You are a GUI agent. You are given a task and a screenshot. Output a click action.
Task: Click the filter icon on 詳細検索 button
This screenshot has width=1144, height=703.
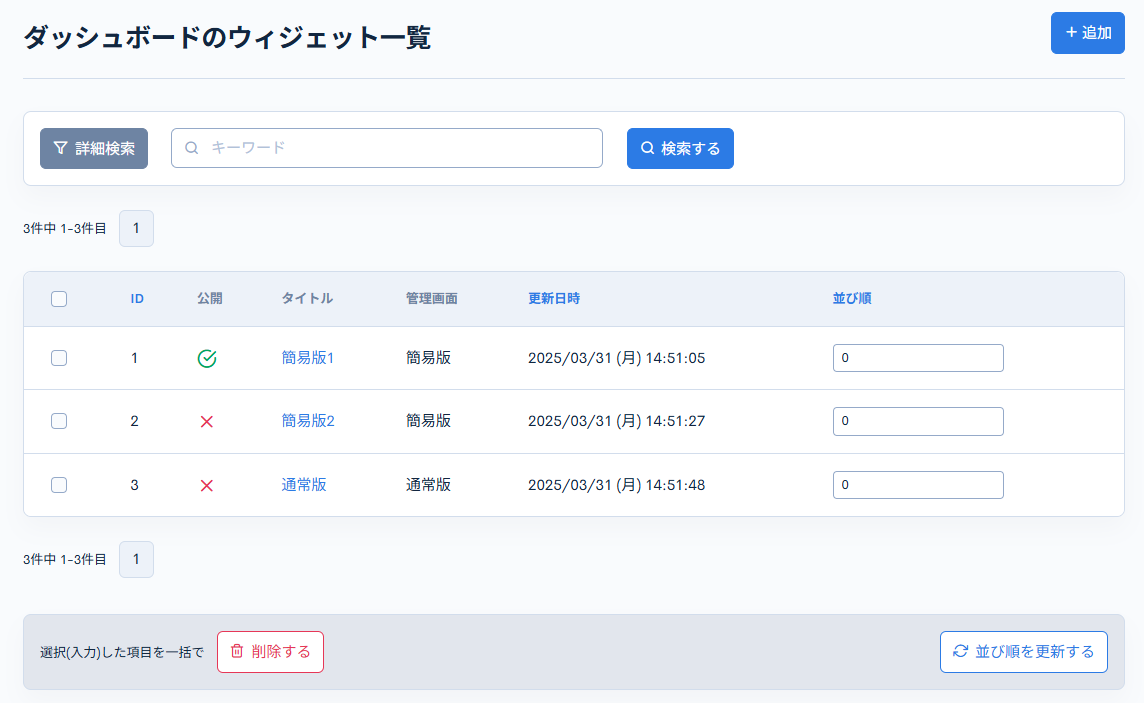coord(58,147)
